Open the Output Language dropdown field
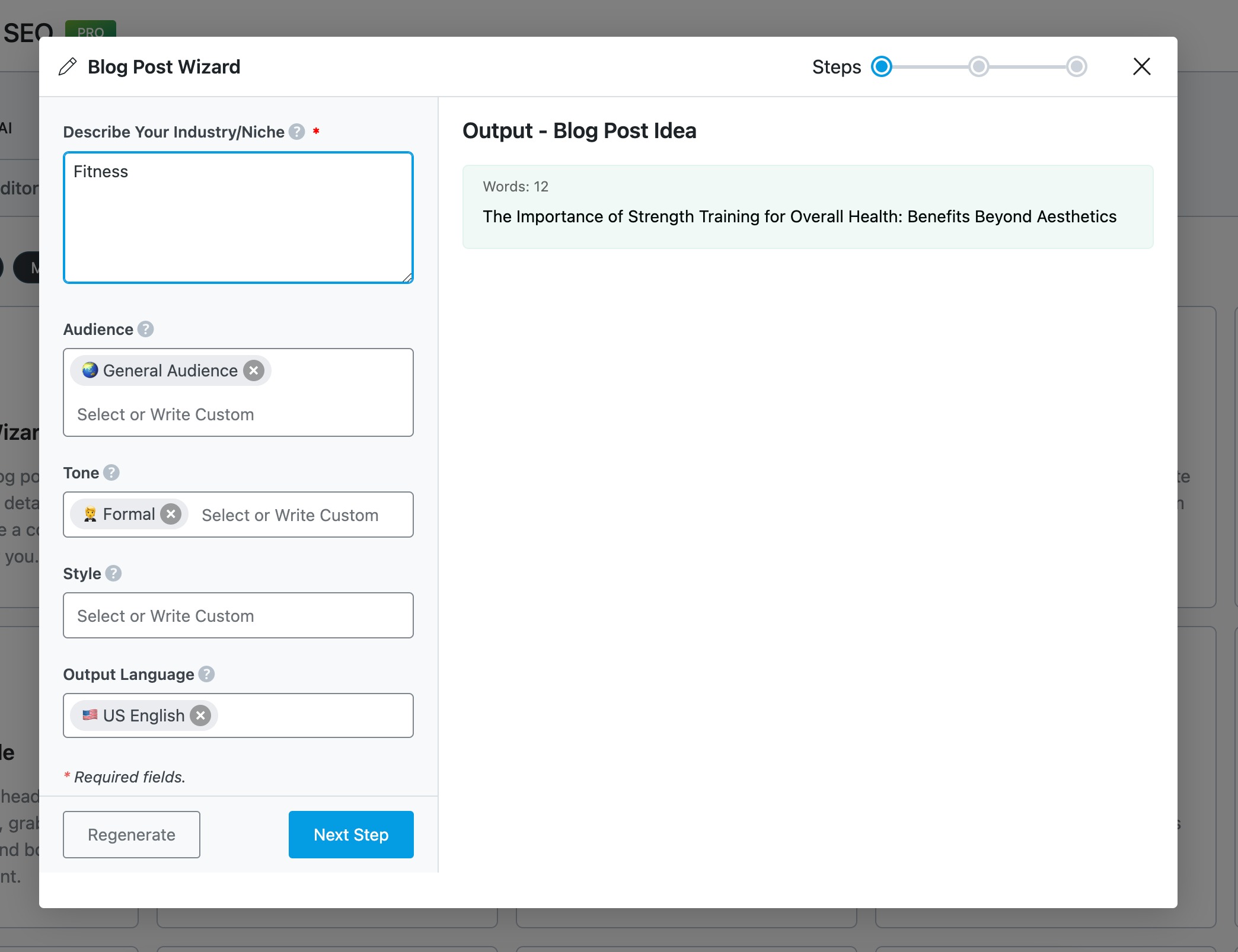This screenshot has width=1238, height=952. (238, 715)
